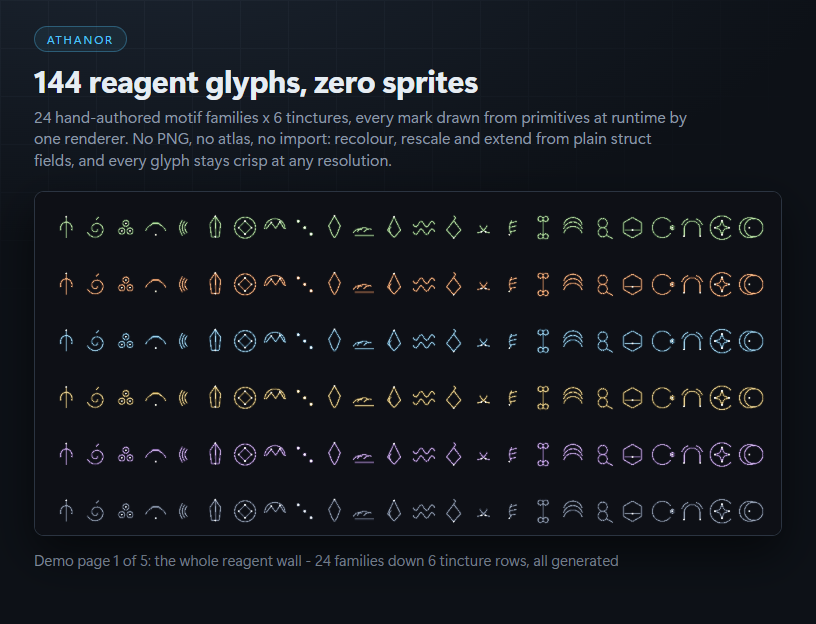Choose the yellow up-arrow glyph

pyautogui.click(x=66, y=398)
